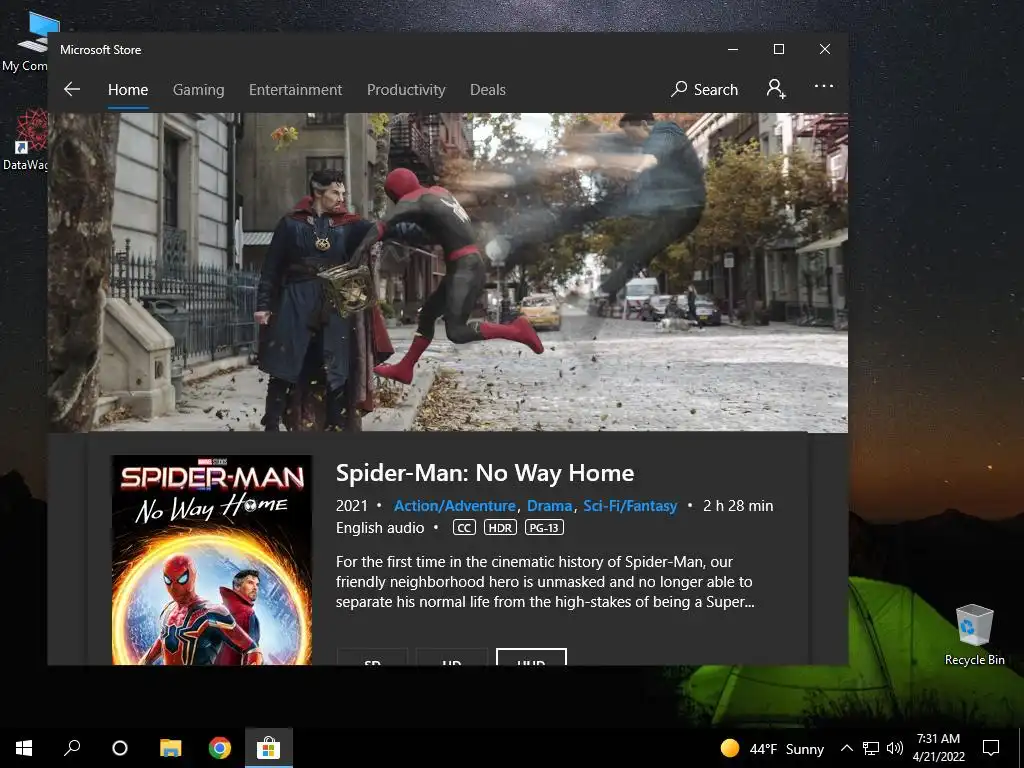Open the Deals tab
Image resolution: width=1024 pixels, height=768 pixels.
[488, 89]
